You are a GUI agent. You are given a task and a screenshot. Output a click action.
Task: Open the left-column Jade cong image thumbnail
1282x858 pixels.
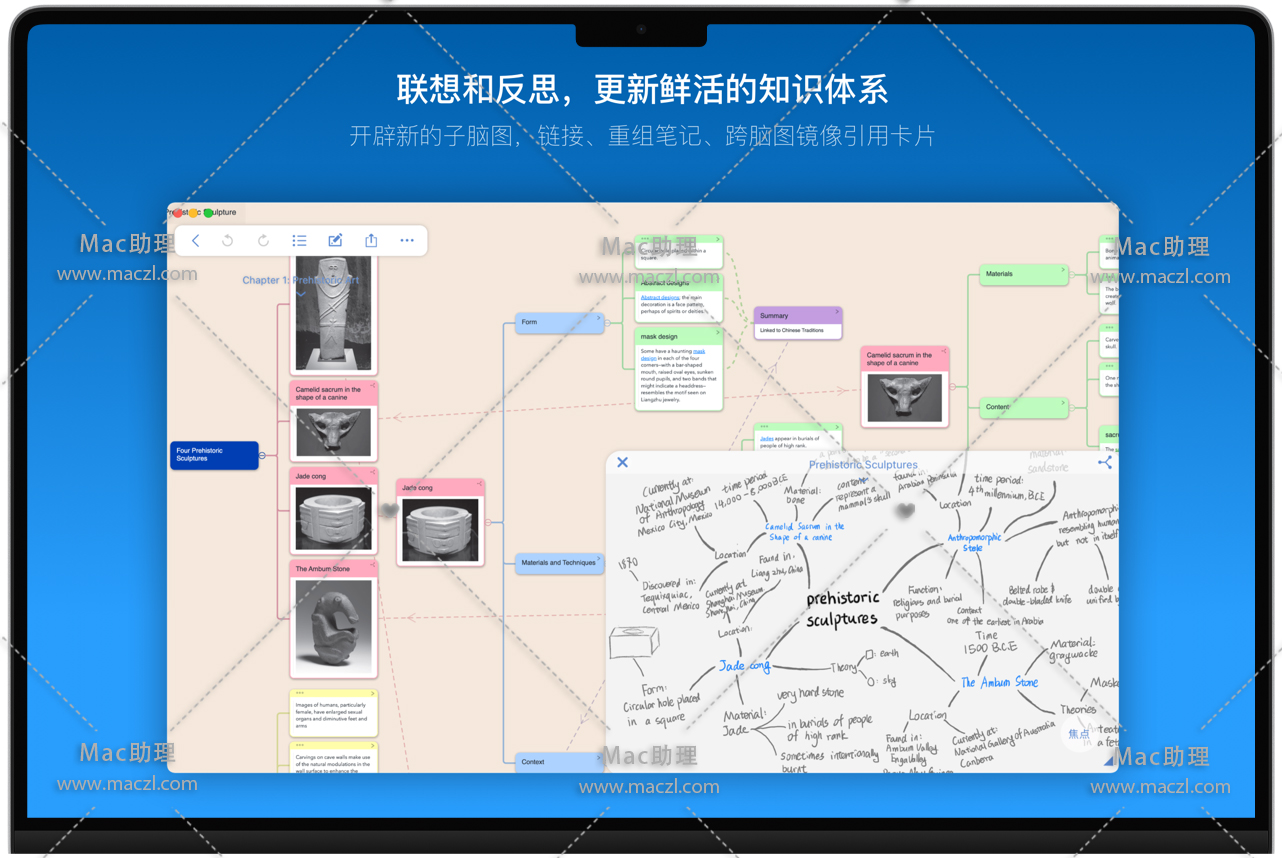pyautogui.click(x=334, y=518)
